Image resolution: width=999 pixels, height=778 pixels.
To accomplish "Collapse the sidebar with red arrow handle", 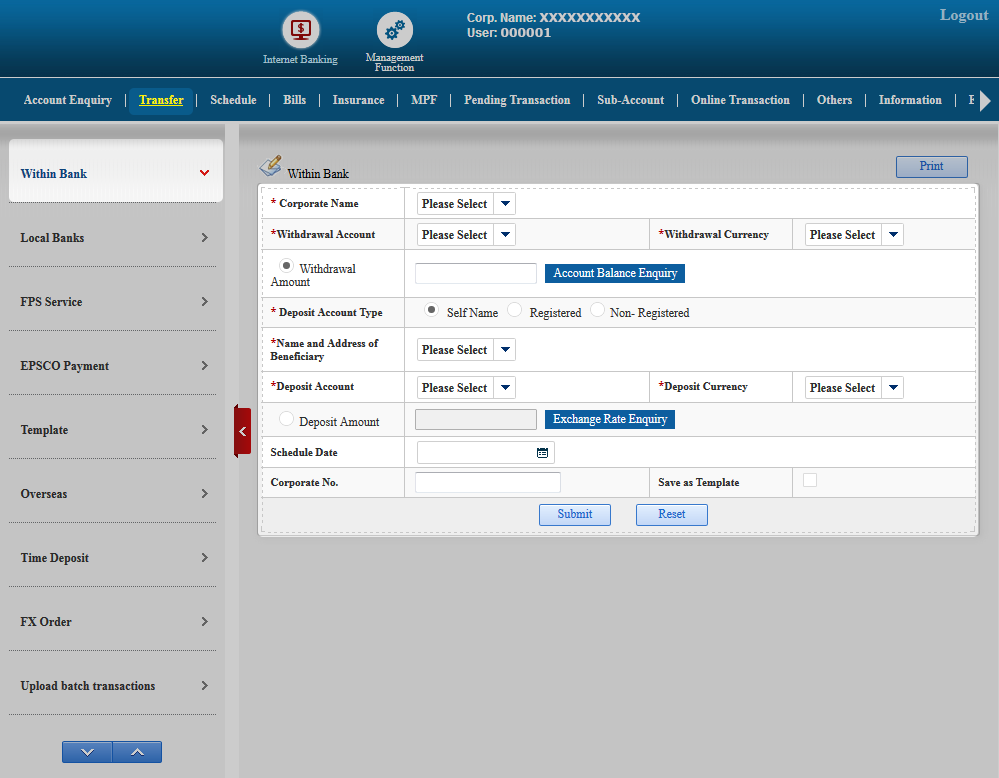I will click(242, 431).
